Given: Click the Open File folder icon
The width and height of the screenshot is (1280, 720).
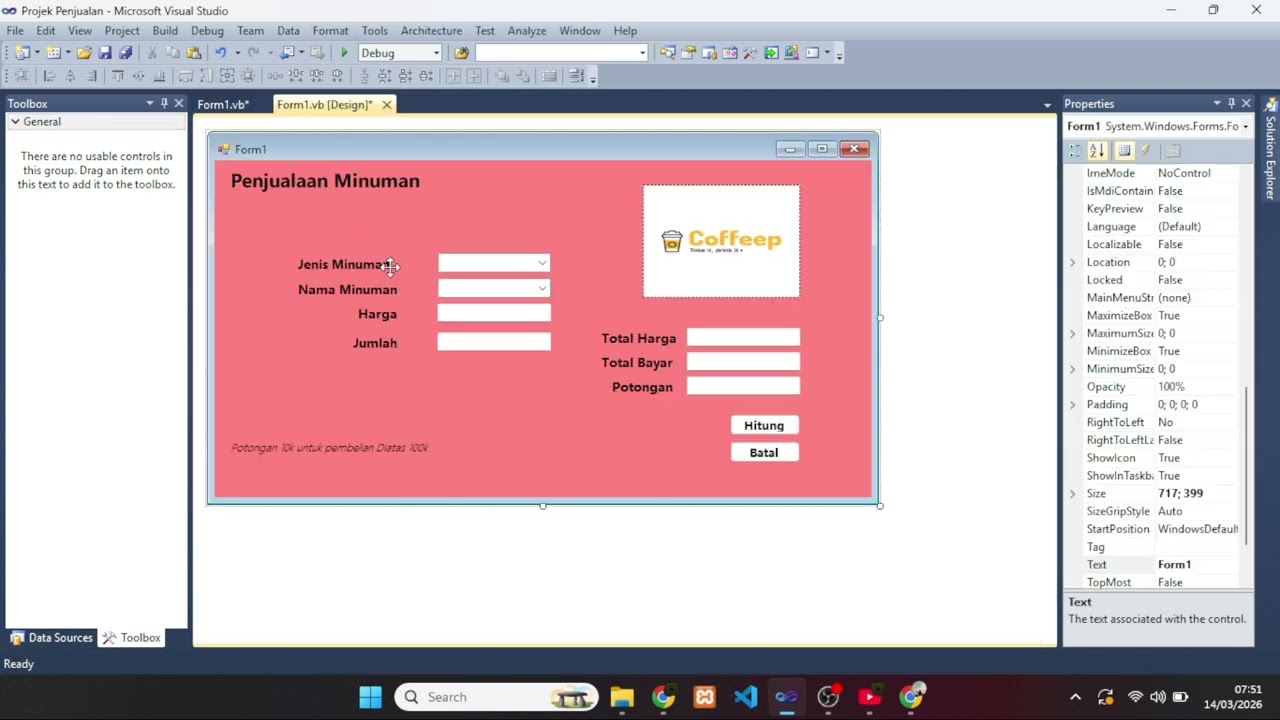Looking at the screenshot, I should (84, 53).
